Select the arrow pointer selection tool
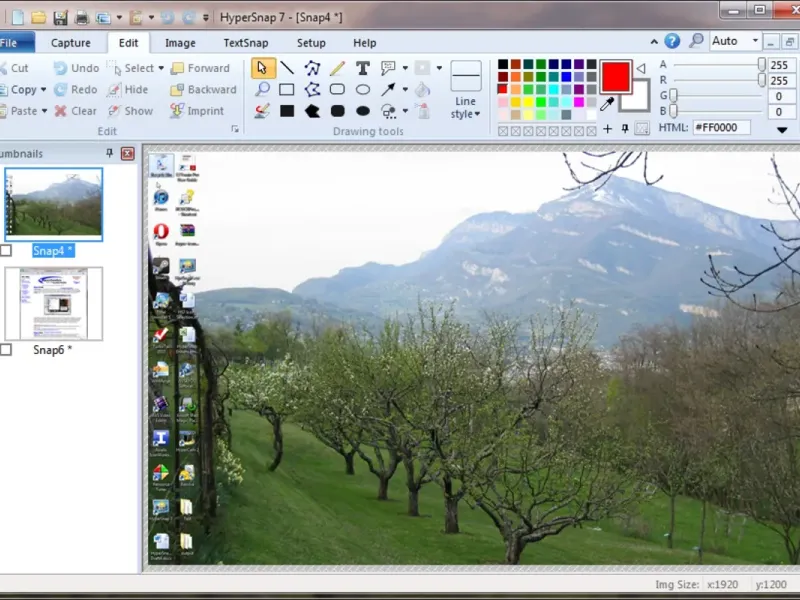 (x=263, y=68)
